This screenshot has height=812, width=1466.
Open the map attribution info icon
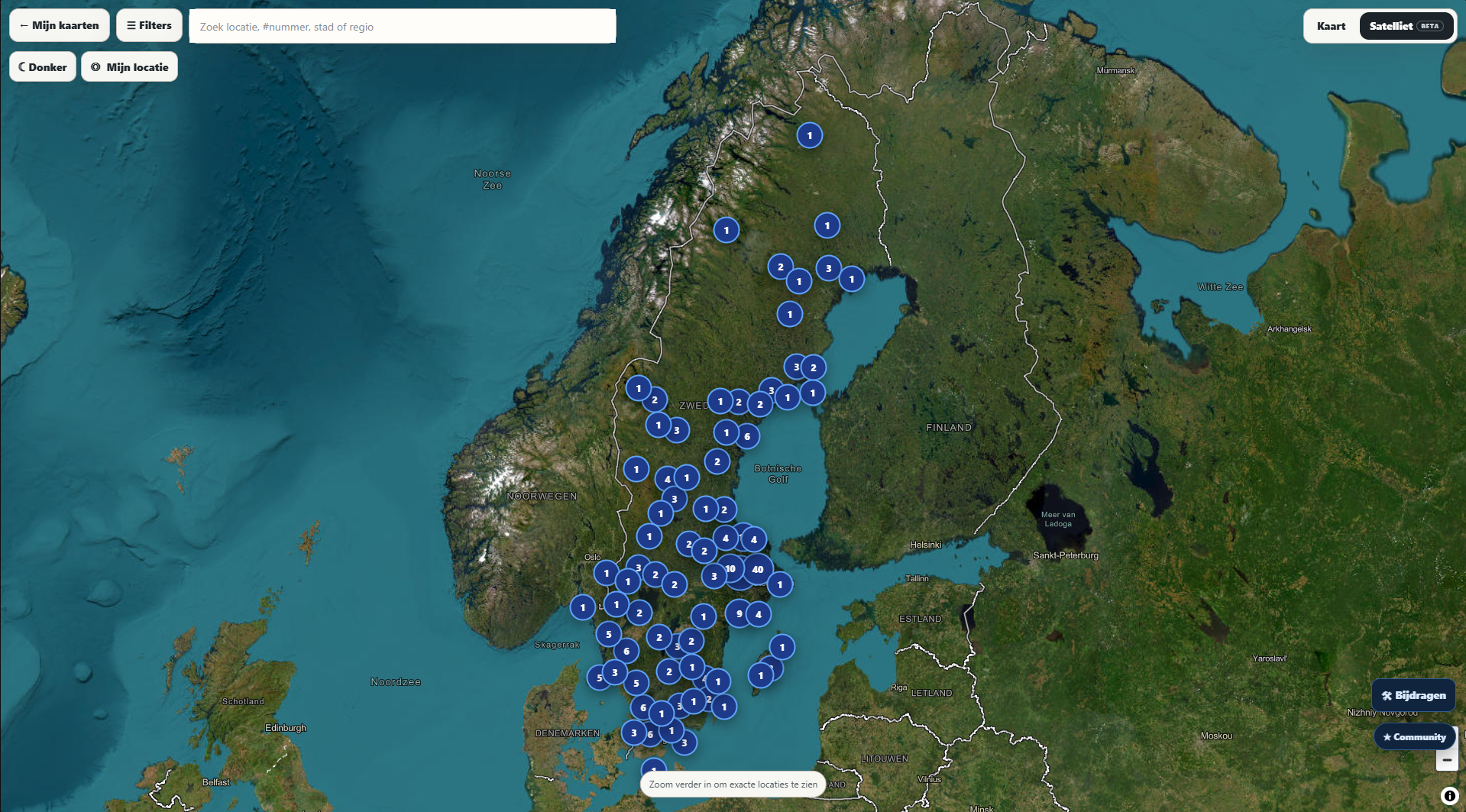pos(1449,796)
